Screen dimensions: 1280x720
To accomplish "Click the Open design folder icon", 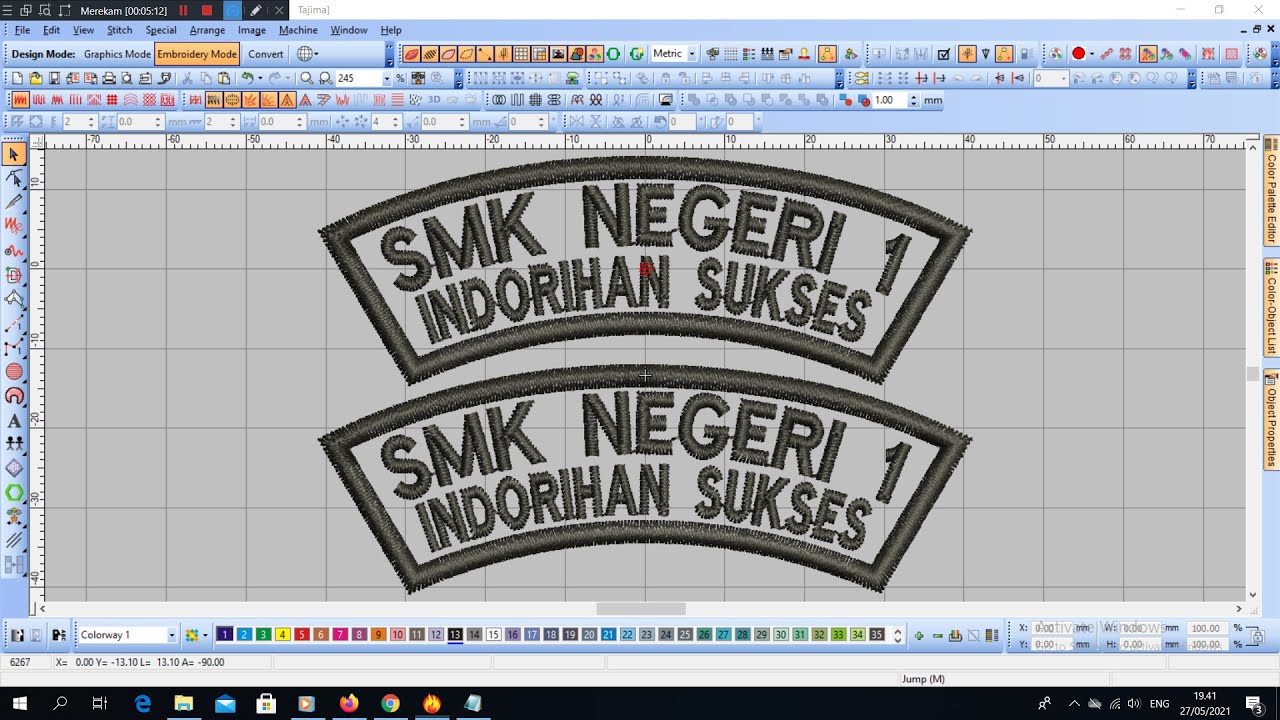I will click(x=35, y=78).
